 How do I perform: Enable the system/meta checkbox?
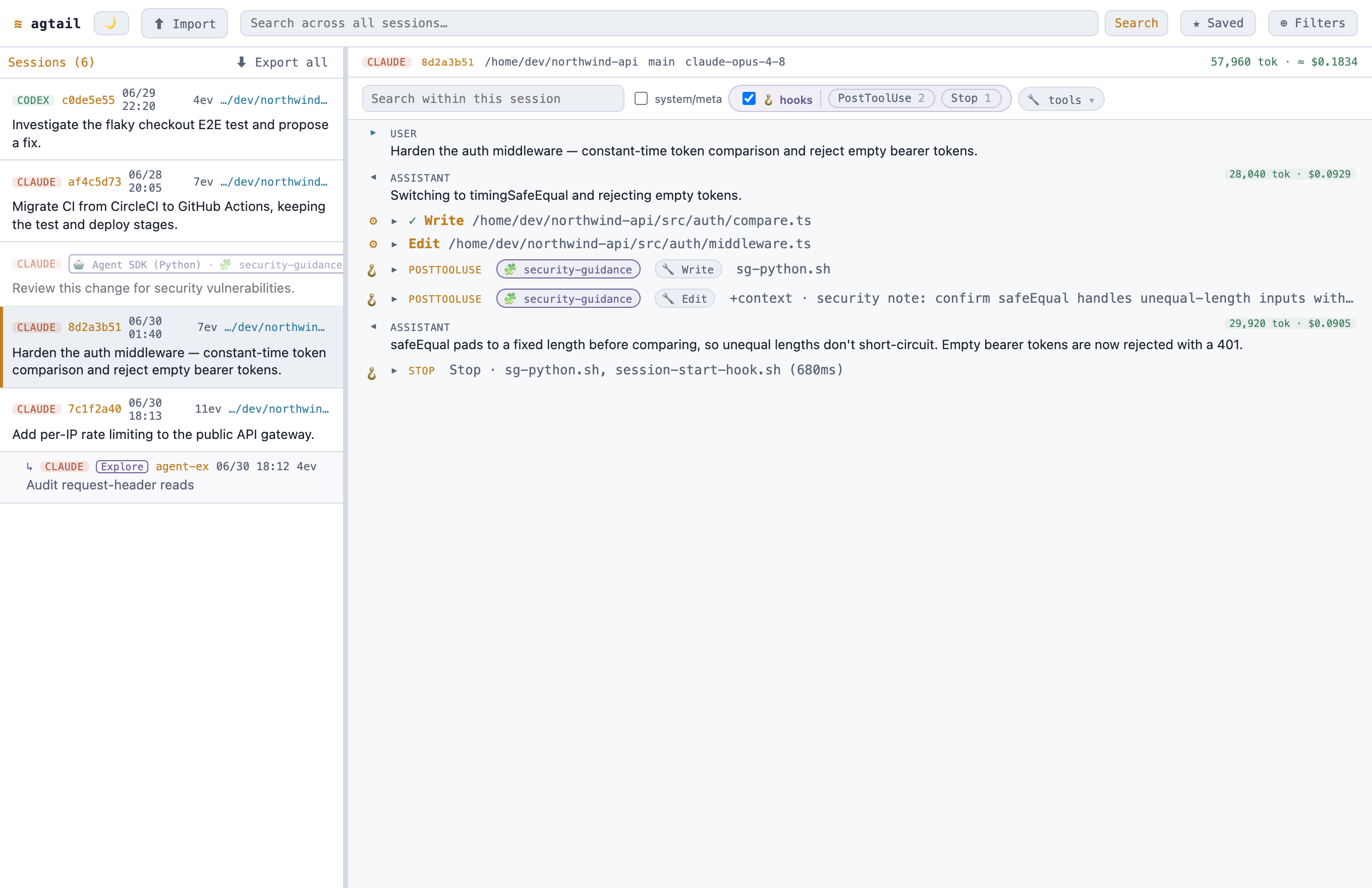tap(641, 98)
